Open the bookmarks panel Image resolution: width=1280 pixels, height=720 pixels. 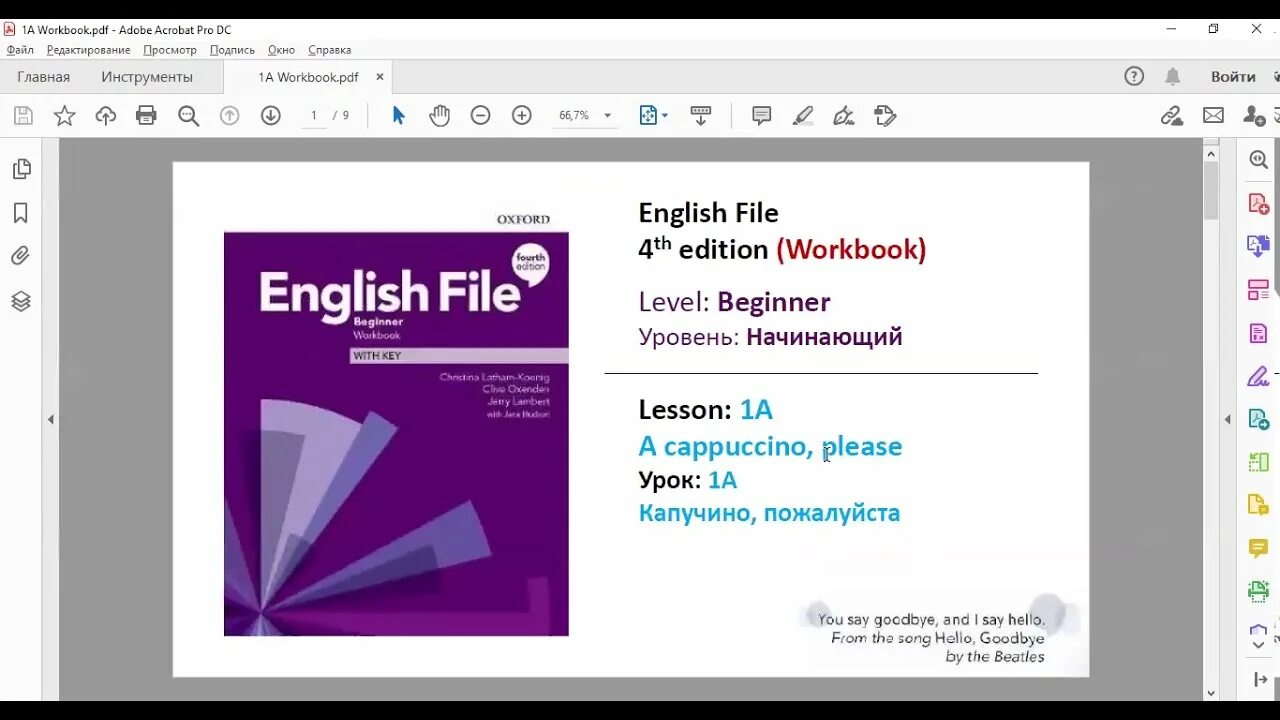click(x=21, y=213)
